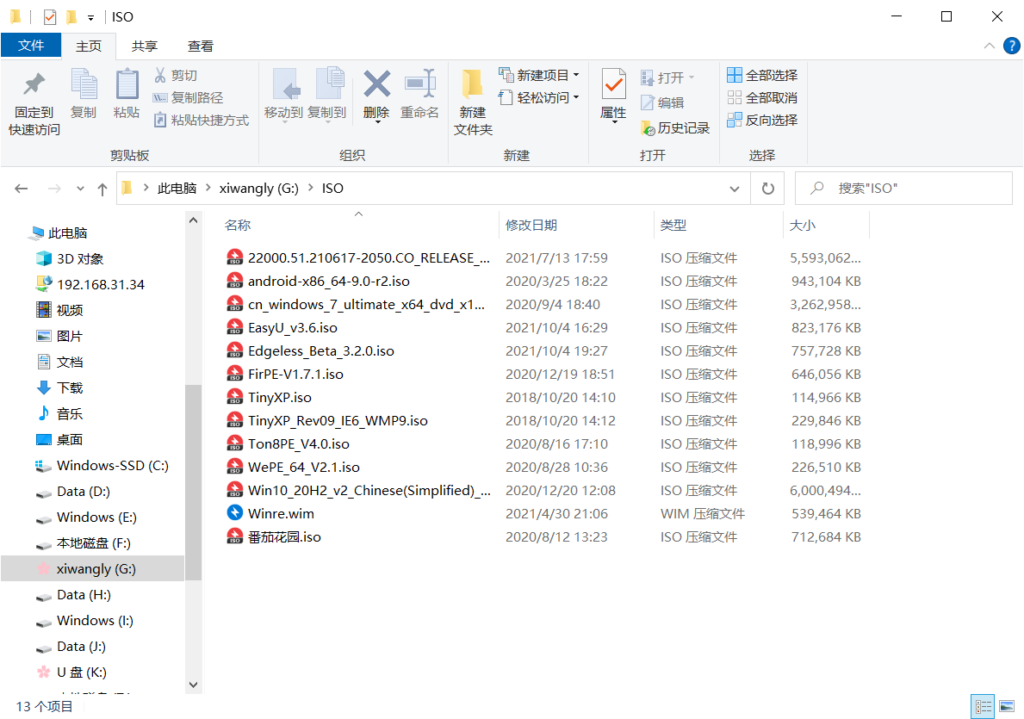Click Select all (全部选择)
Viewport: 1024px width, 719px height.
pyautogui.click(x=762, y=75)
